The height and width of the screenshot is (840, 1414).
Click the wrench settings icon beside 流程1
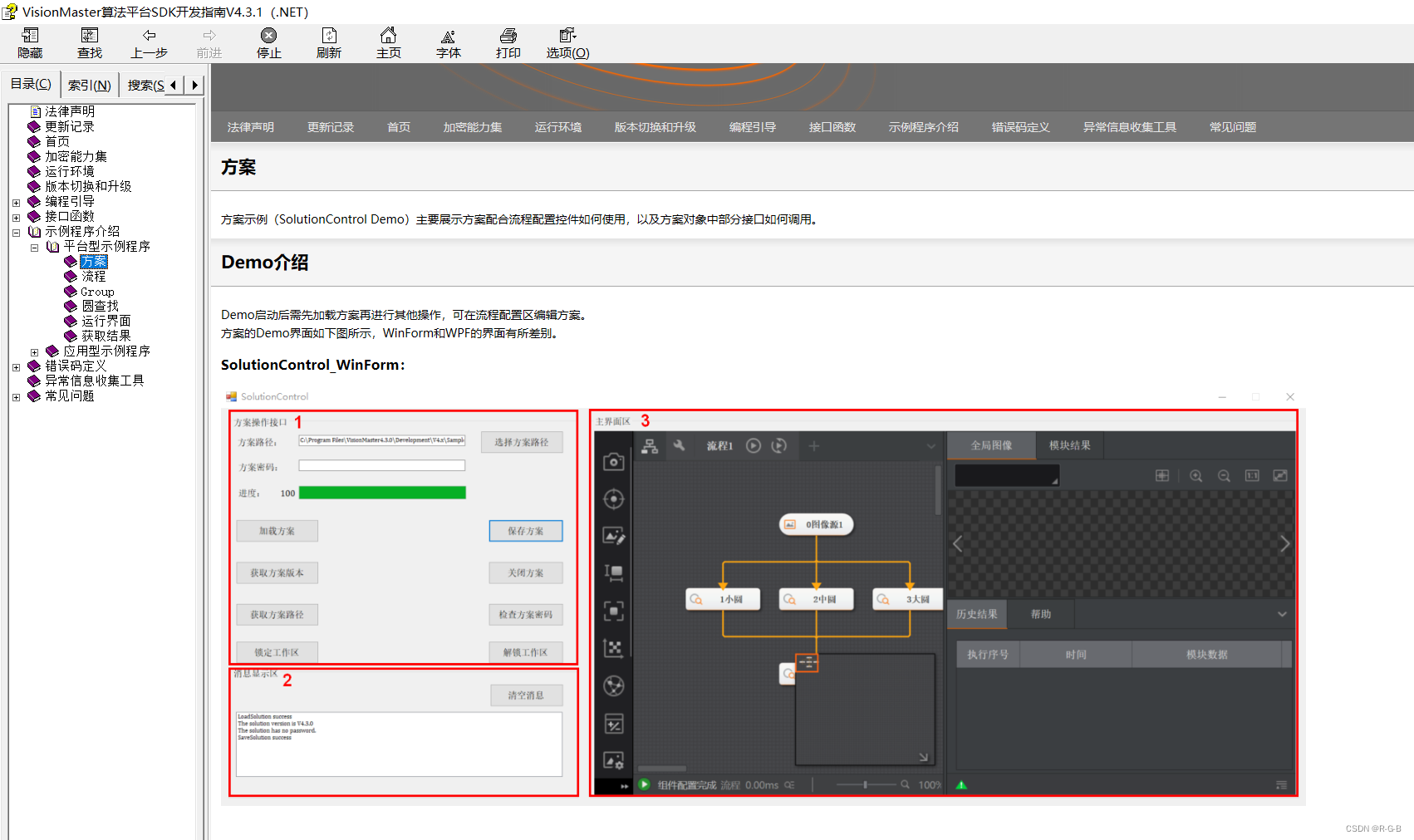[x=680, y=445]
